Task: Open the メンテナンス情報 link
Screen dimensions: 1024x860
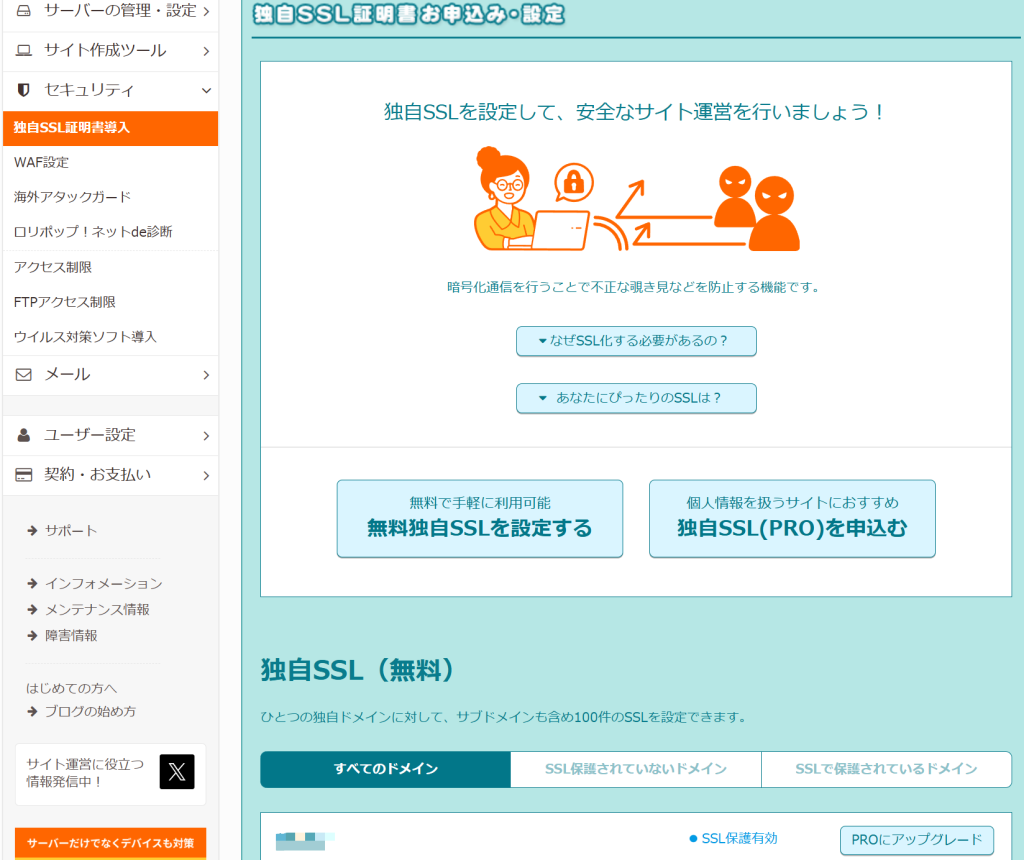Action: [x=97, y=609]
